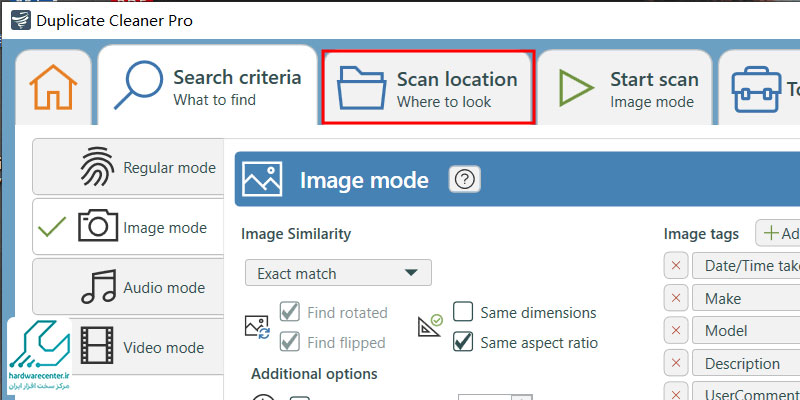Viewport: 800px width, 400px height.
Task: Select the Description tag entry
Action: coord(746,363)
